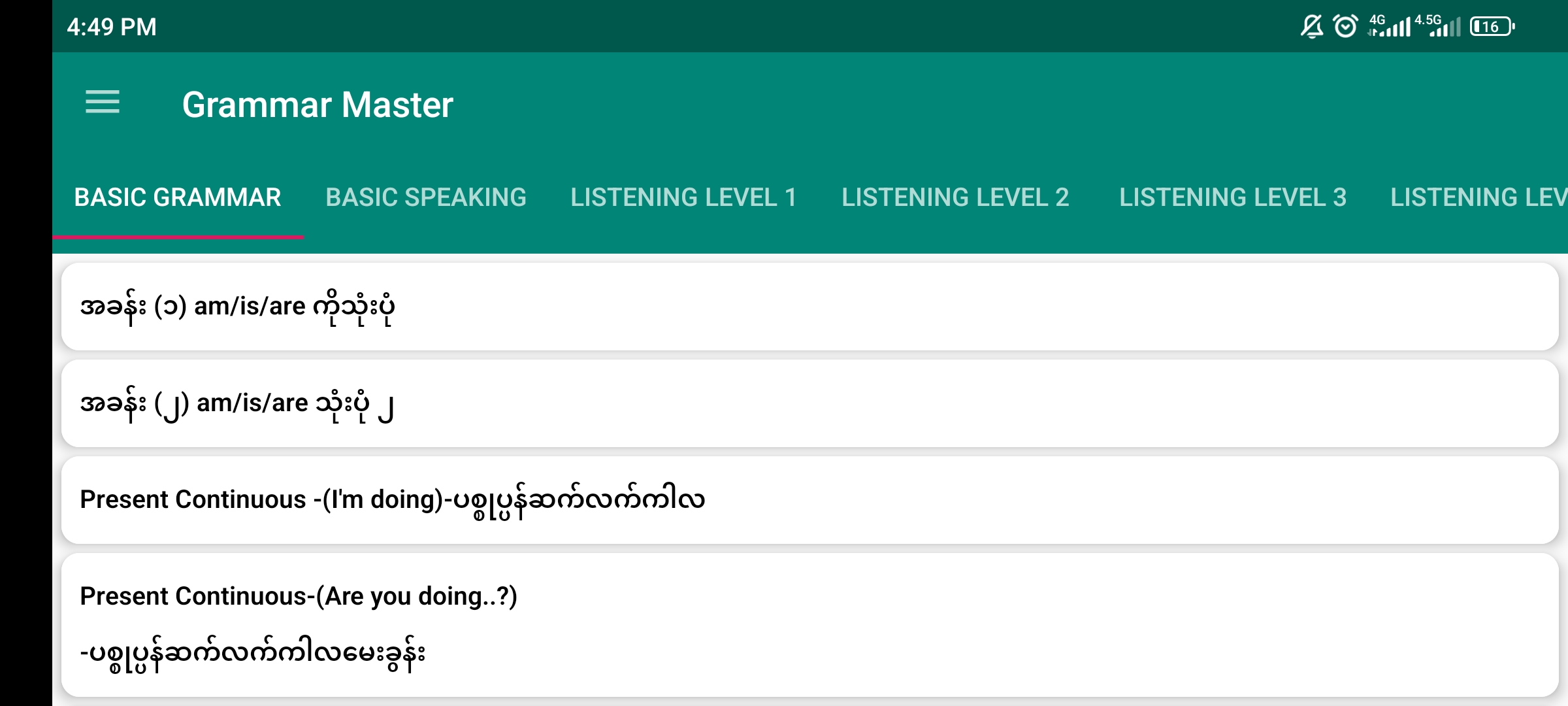Tap the Grammar Master title
Viewport: 1568px width, 706px height.
click(318, 105)
